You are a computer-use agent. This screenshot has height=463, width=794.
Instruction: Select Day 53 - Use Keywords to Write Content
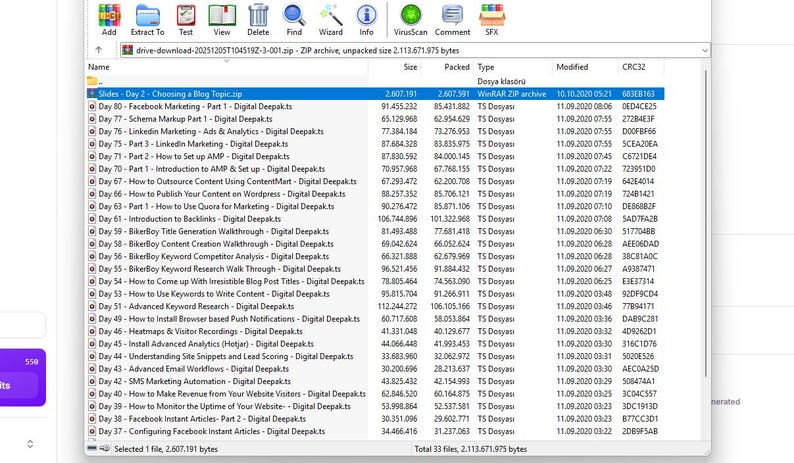pyautogui.click(x=375, y=294)
